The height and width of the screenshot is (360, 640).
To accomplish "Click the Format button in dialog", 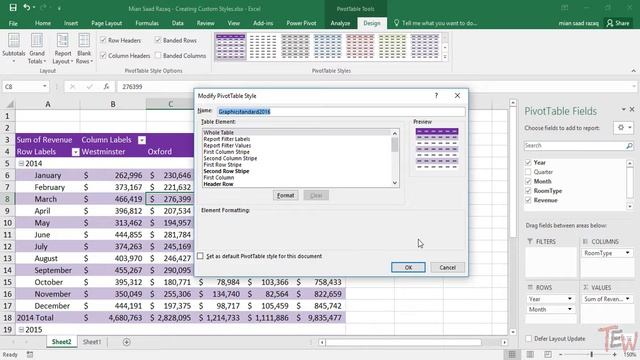I will click(285, 196).
